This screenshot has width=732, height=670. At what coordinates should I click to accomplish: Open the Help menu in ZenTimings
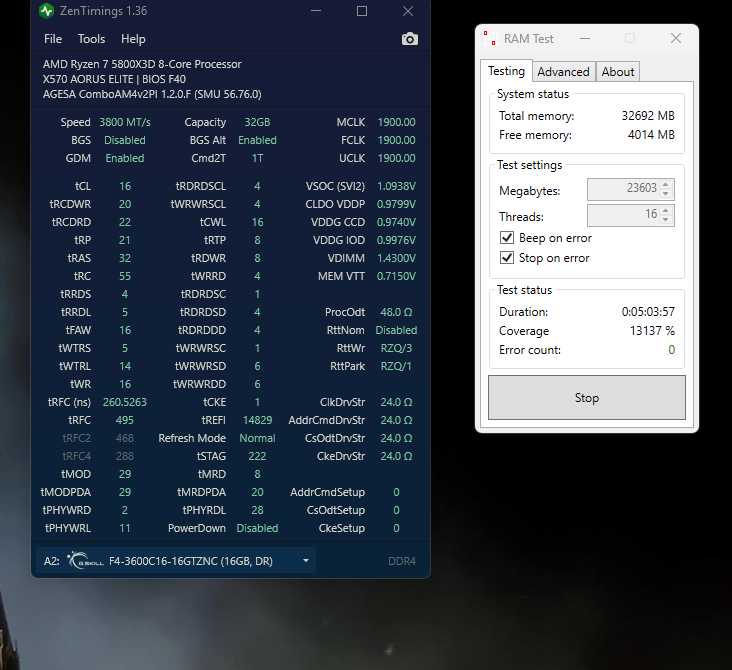[x=133, y=39]
